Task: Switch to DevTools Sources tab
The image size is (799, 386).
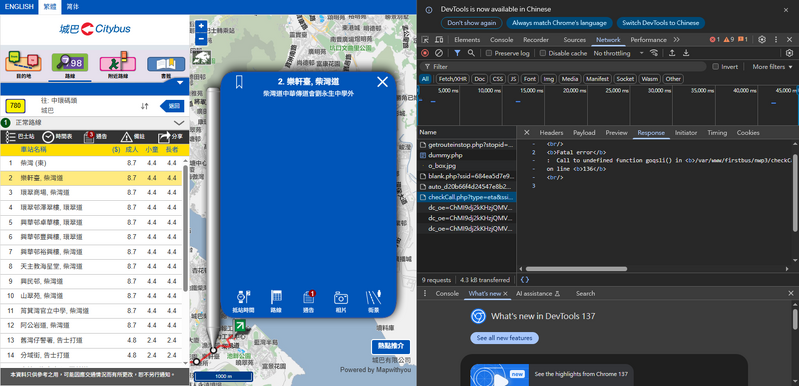Action: click(x=574, y=40)
